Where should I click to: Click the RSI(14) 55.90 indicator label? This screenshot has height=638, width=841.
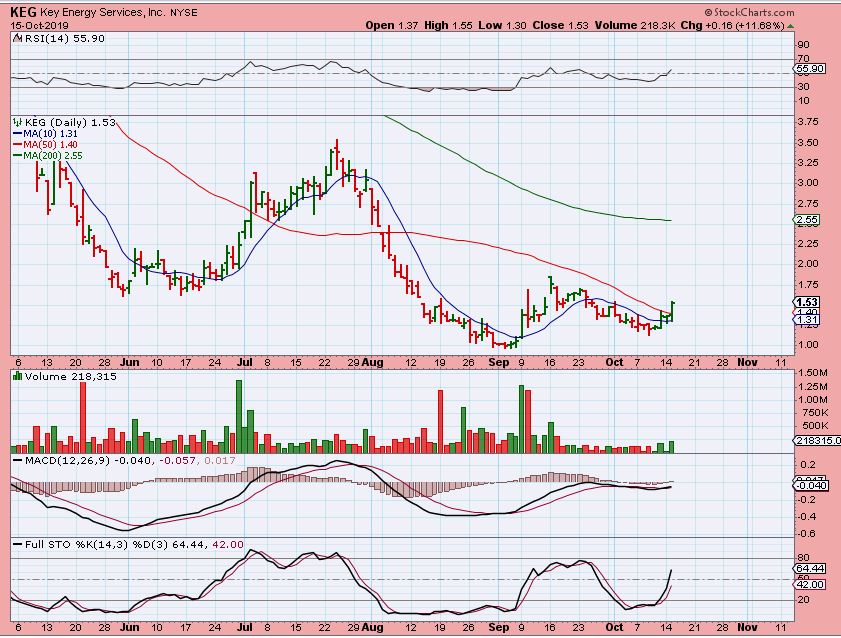[64, 39]
